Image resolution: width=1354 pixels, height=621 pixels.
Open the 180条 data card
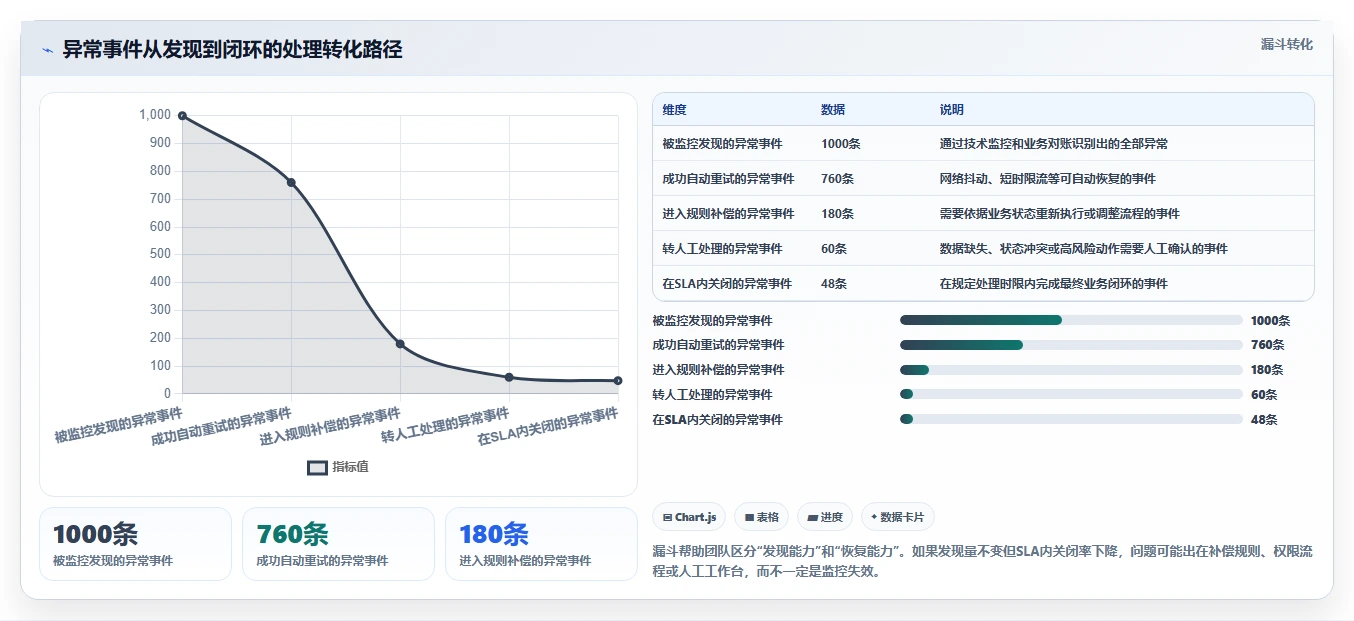(541, 544)
